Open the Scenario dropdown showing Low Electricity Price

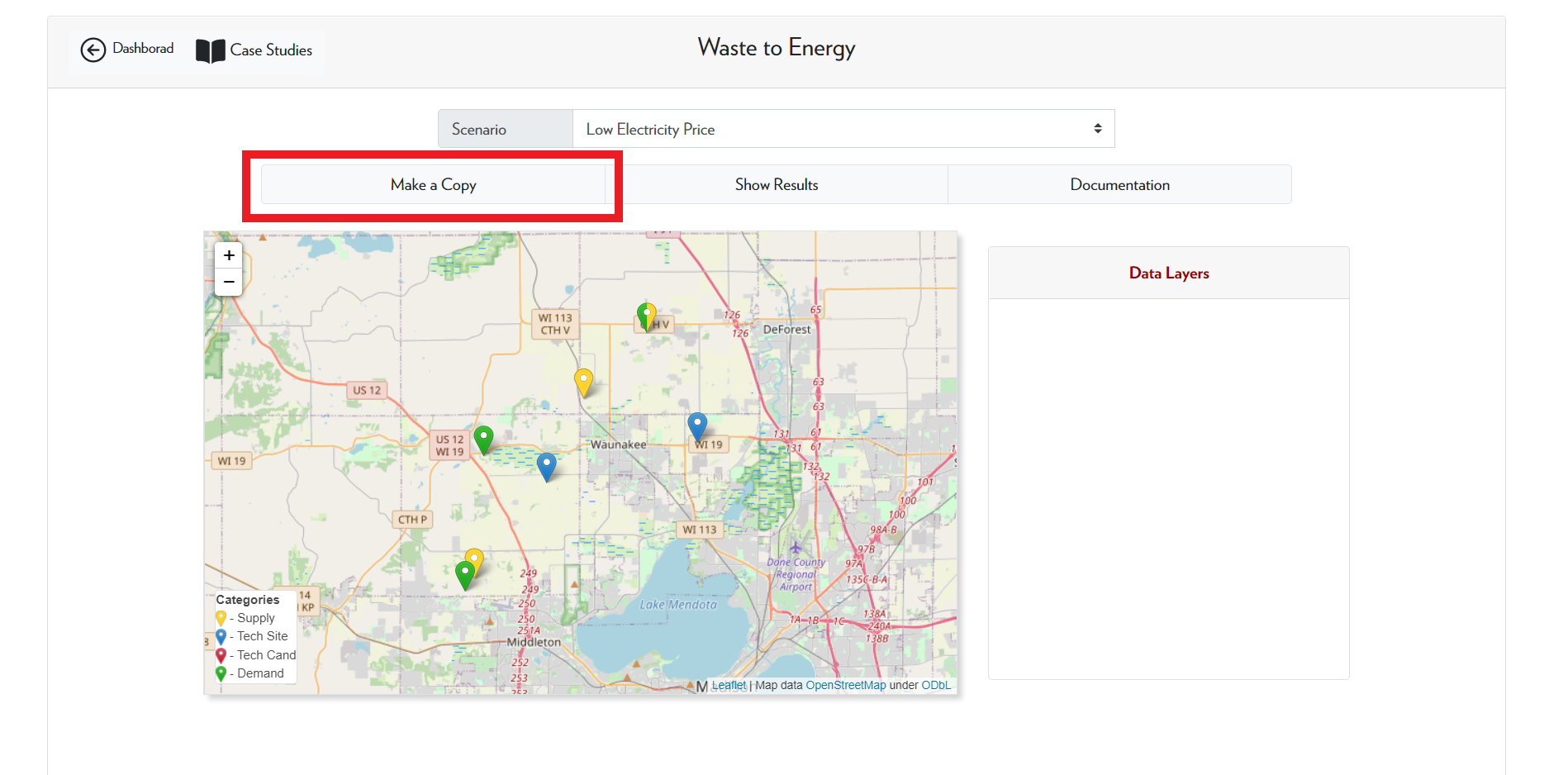843,129
